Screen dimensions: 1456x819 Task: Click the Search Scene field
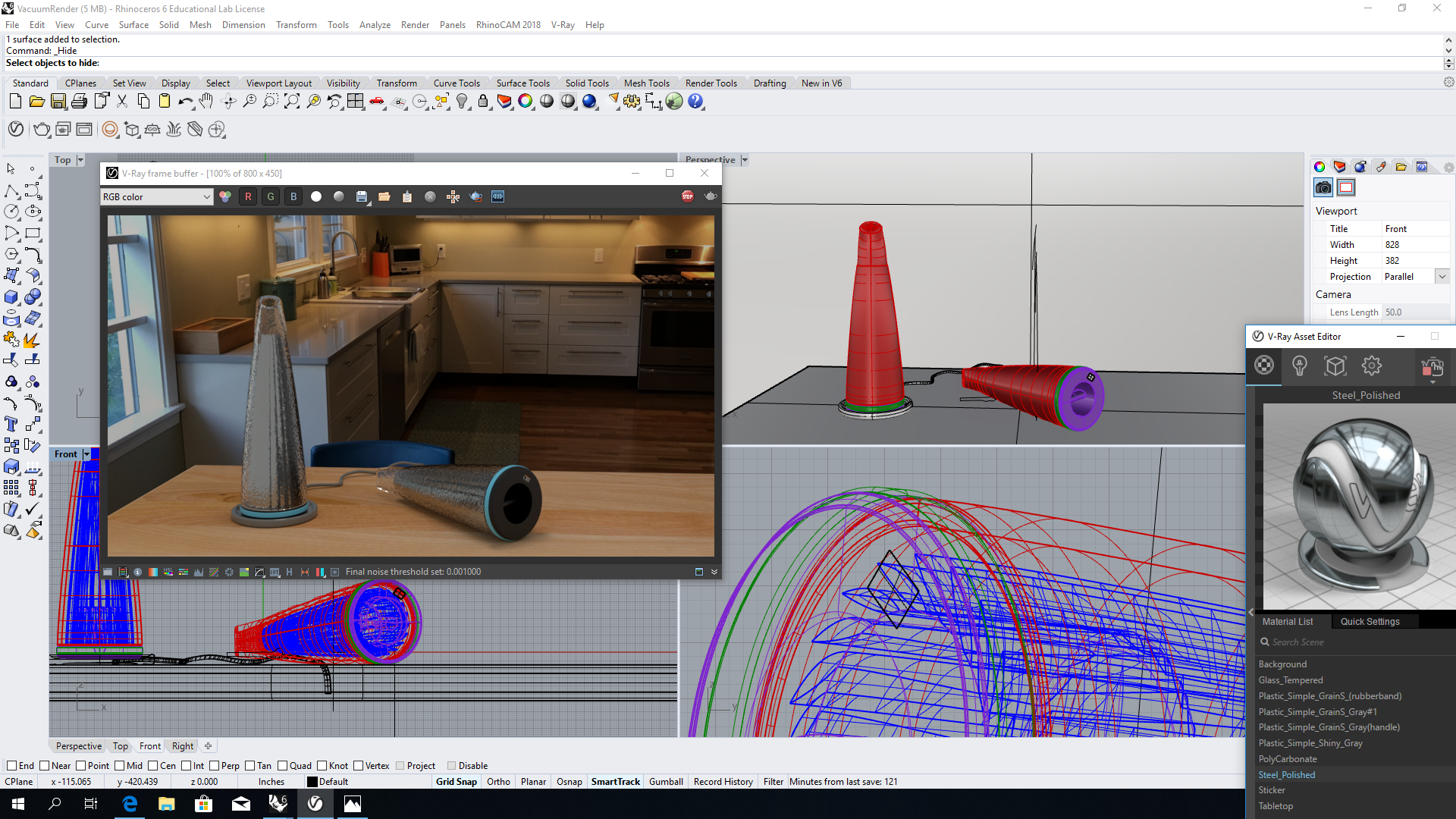(x=1354, y=642)
